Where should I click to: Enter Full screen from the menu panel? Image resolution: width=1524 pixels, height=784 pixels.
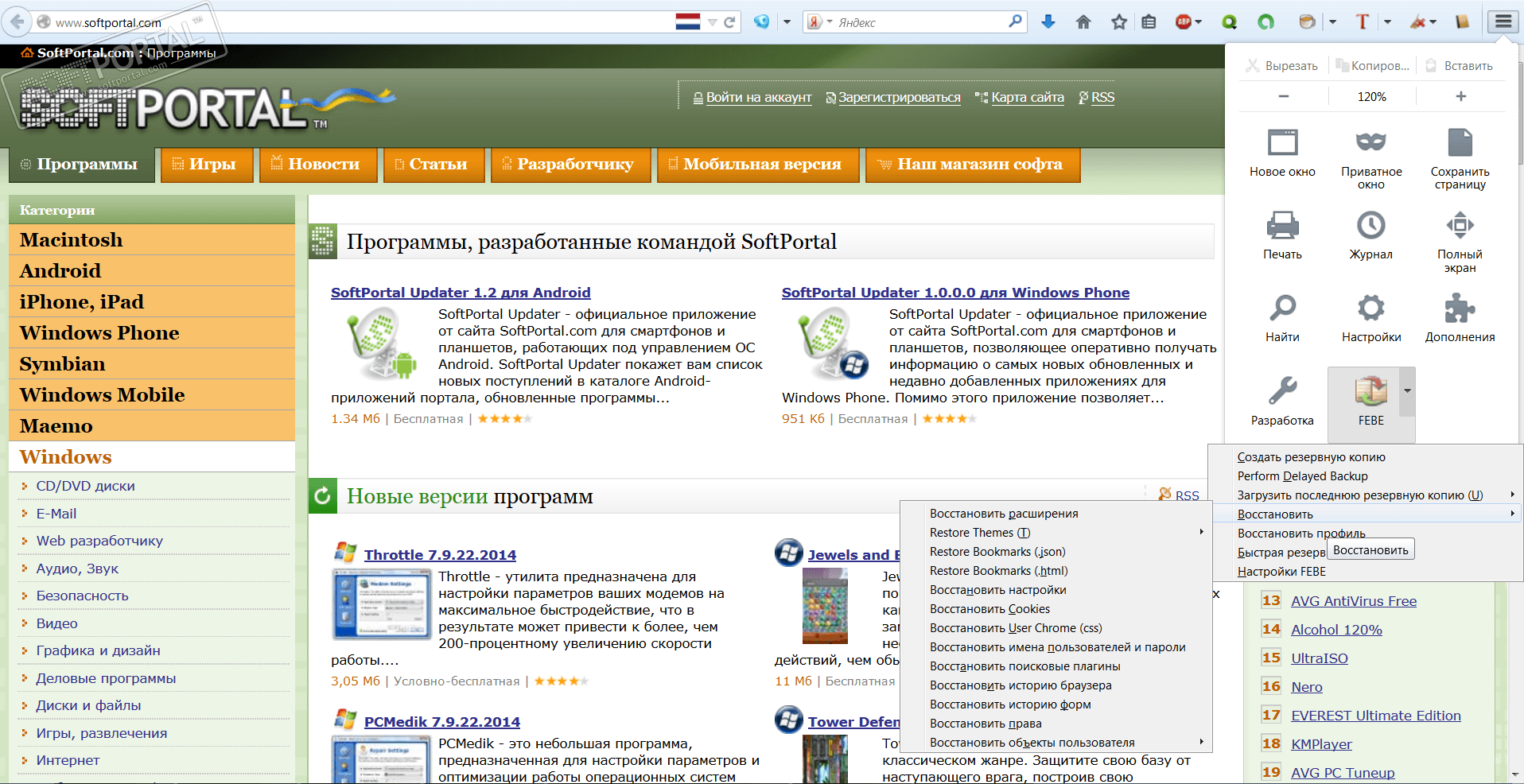tap(1460, 243)
